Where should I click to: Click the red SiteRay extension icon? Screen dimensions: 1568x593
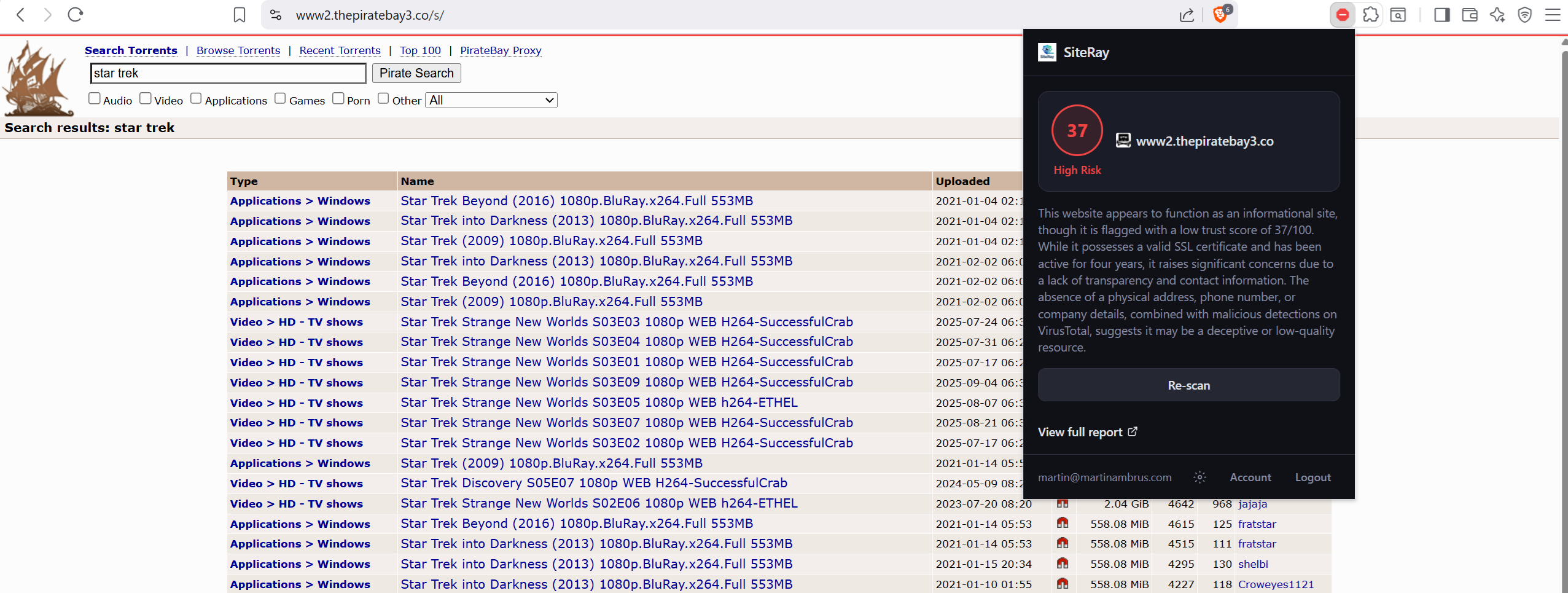pyautogui.click(x=1343, y=15)
